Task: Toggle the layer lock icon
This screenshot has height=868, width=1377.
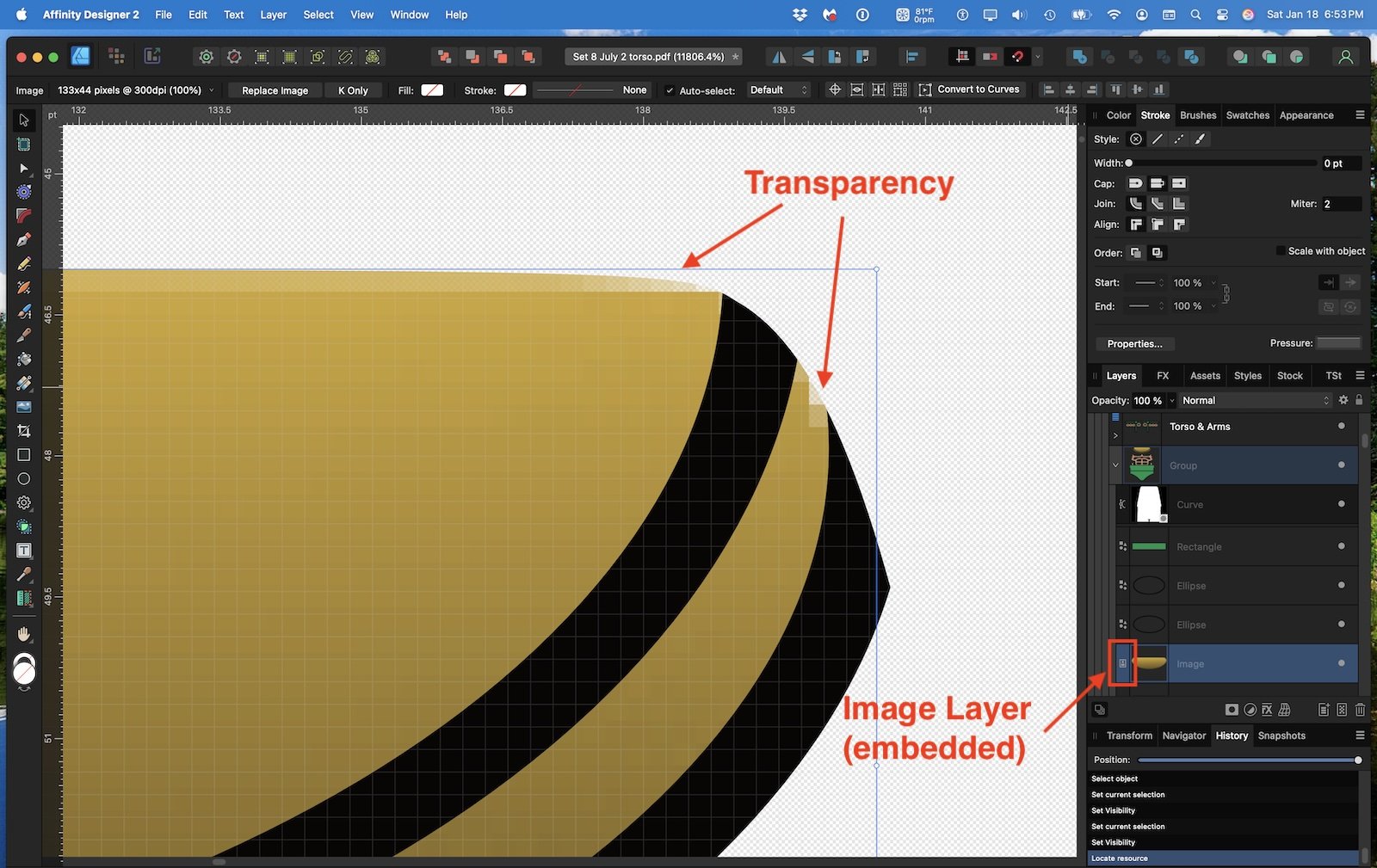Action: [1359, 400]
